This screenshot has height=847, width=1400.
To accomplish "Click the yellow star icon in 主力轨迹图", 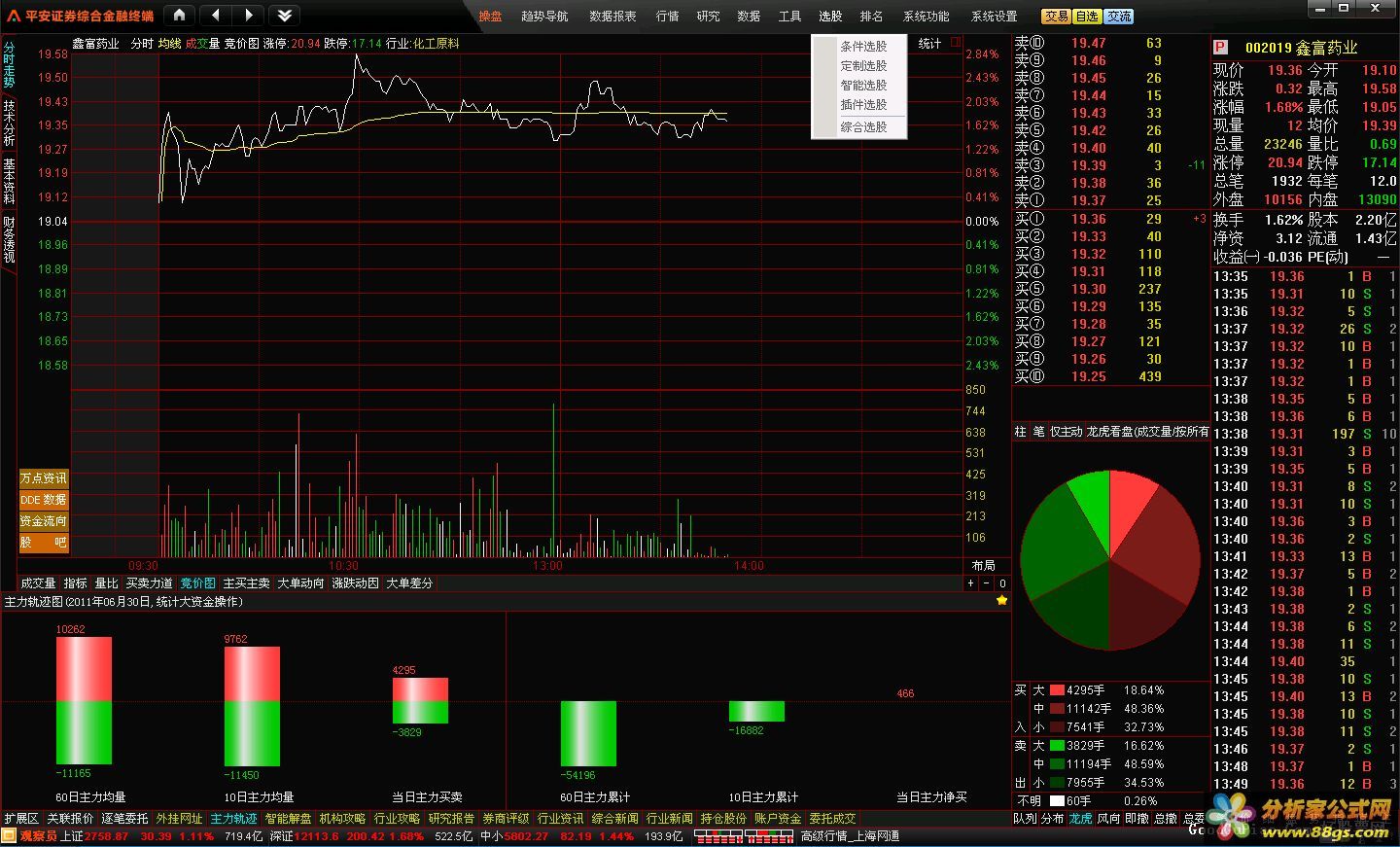I will [1001, 601].
